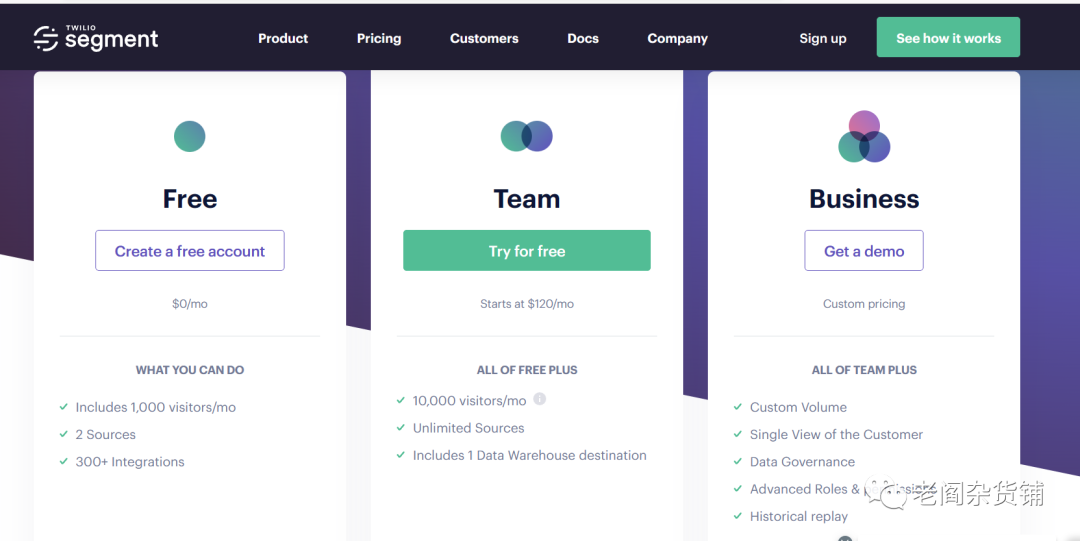1080x541 pixels.
Task: Click ALL OF TEAM PLUS label
Action: click(x=864, y=370)
